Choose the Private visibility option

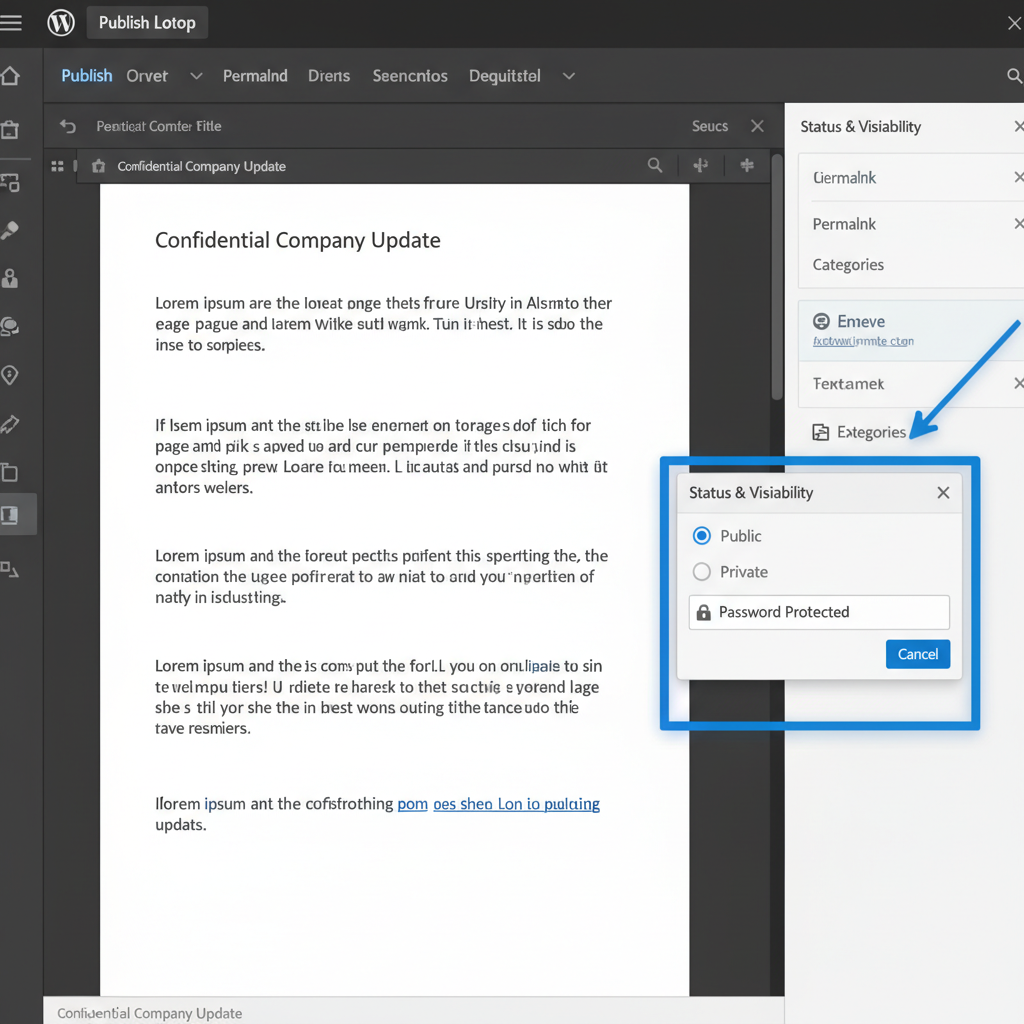(701, 572)
